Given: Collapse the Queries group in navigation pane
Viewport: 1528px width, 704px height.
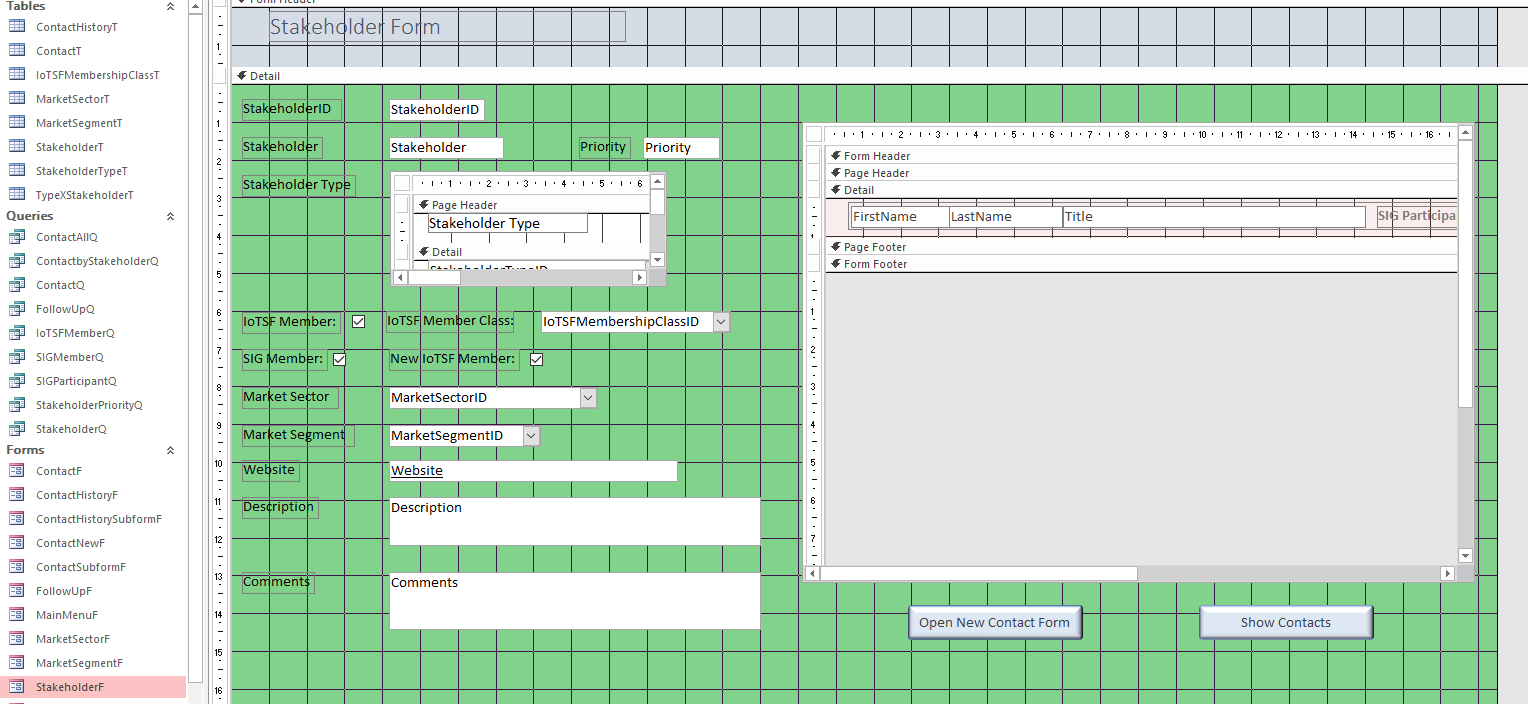Looking at the screenshot, I should (170, 216).
